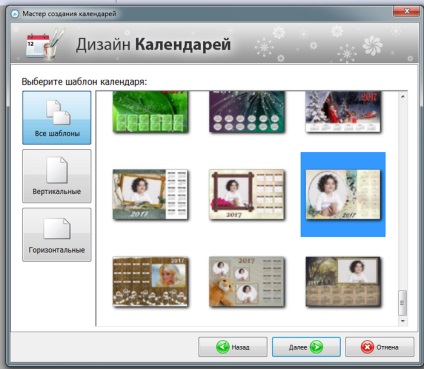Choose the teddy bear collage template
Image resolution: width=424 pixels, height=369 pixels.
247,282
